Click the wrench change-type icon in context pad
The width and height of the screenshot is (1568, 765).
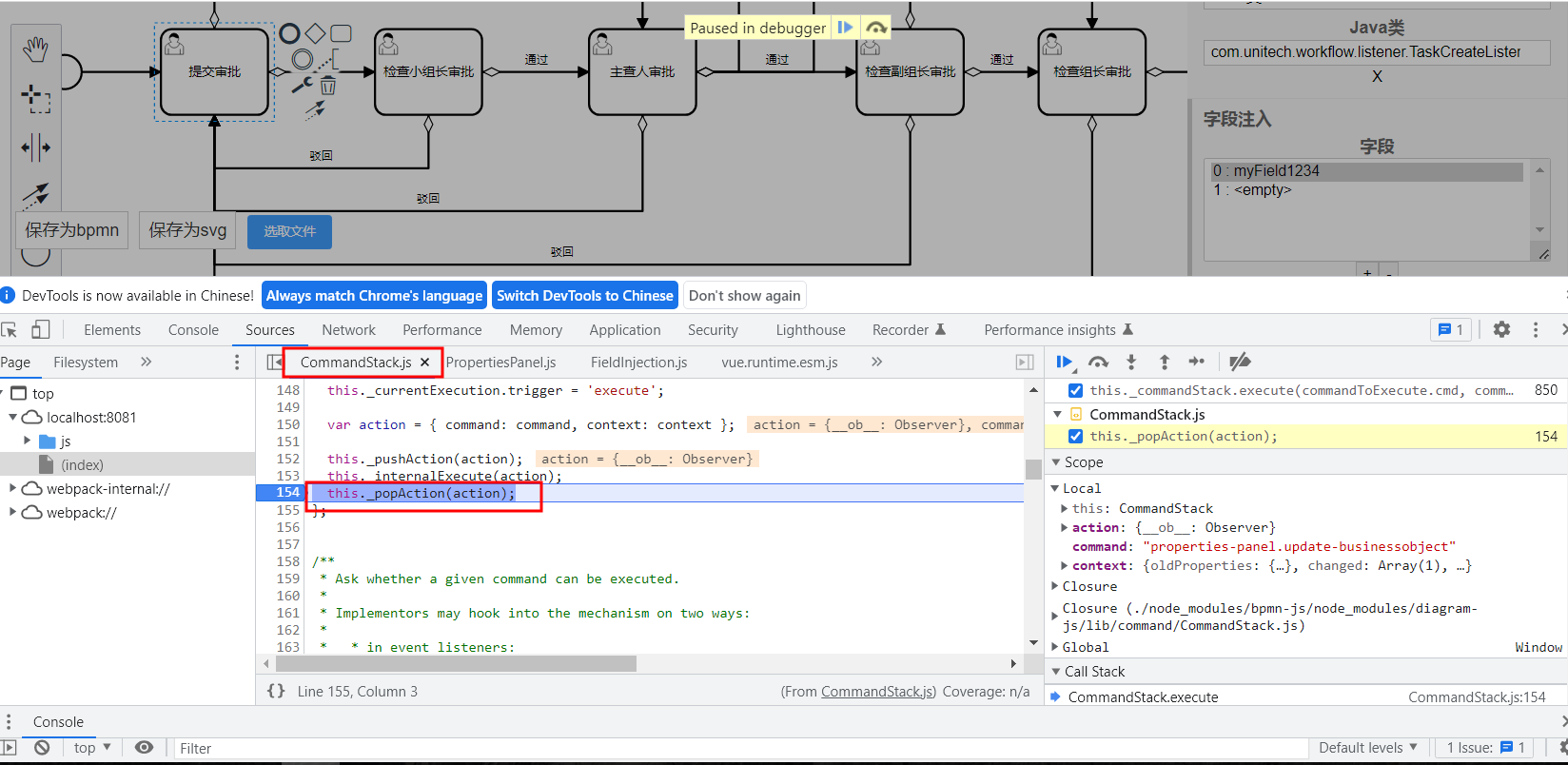303,85
